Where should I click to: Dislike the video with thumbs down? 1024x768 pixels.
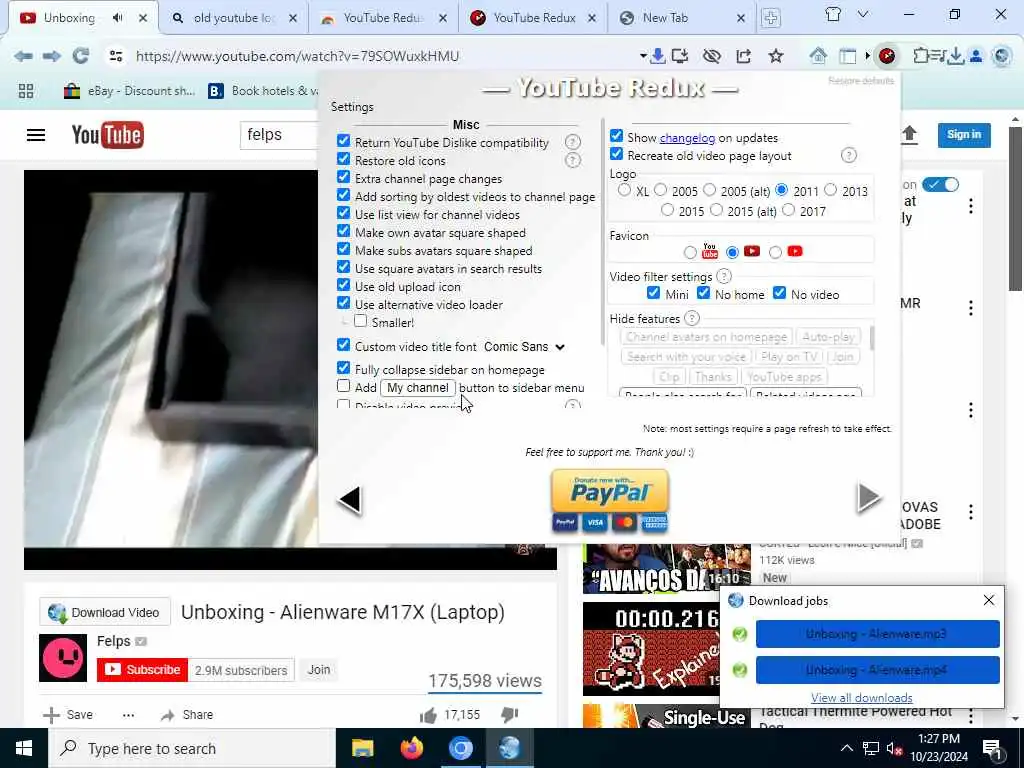point(509,715)
